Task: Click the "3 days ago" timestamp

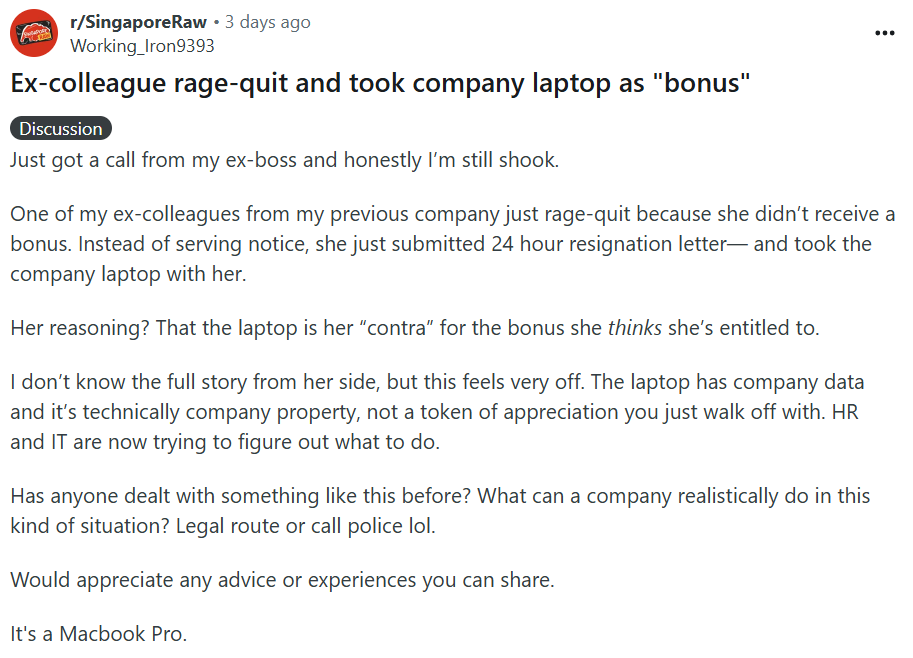Action: tap(267, 22)
